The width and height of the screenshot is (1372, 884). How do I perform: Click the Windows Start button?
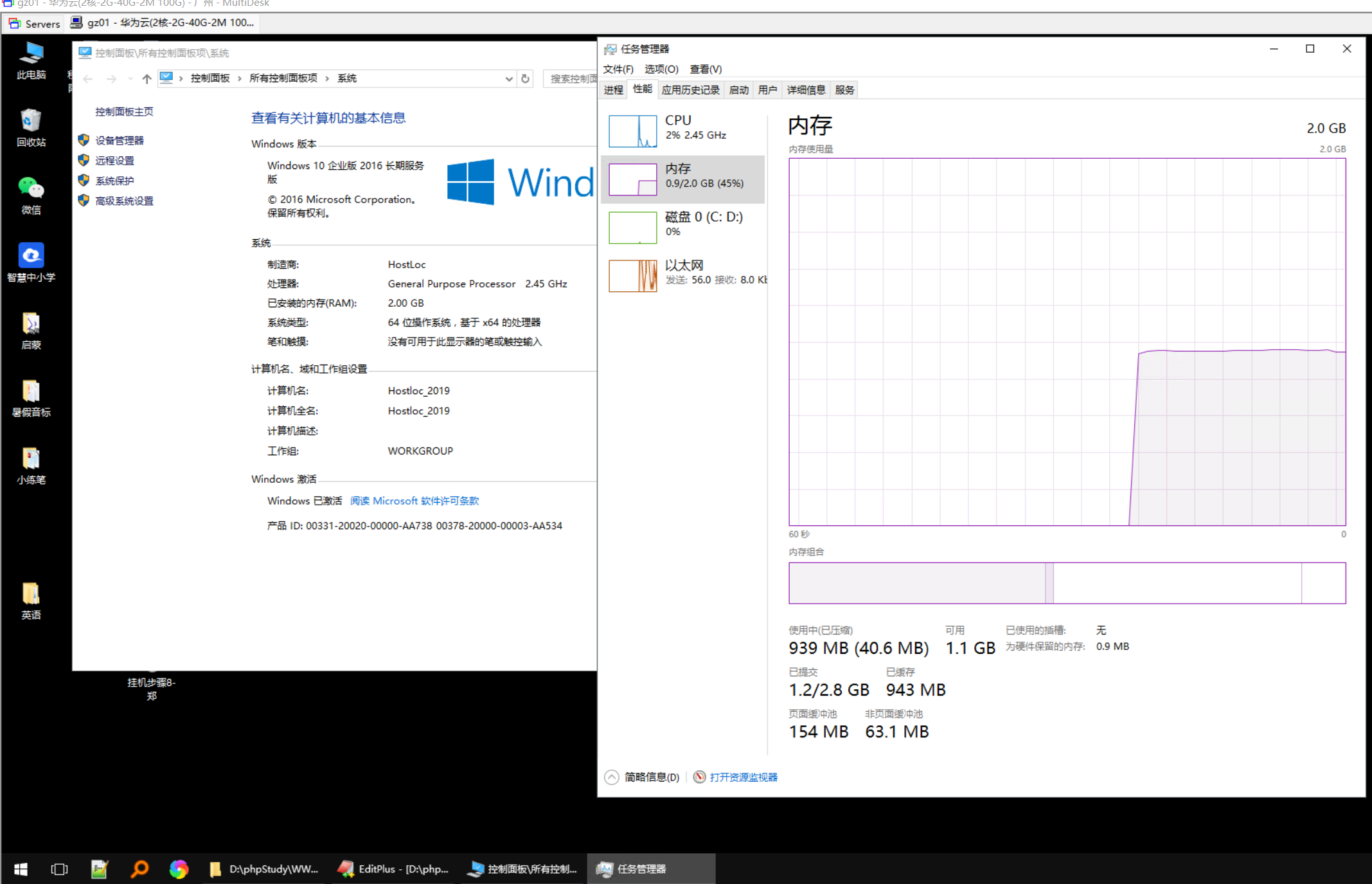coord(21,869)
